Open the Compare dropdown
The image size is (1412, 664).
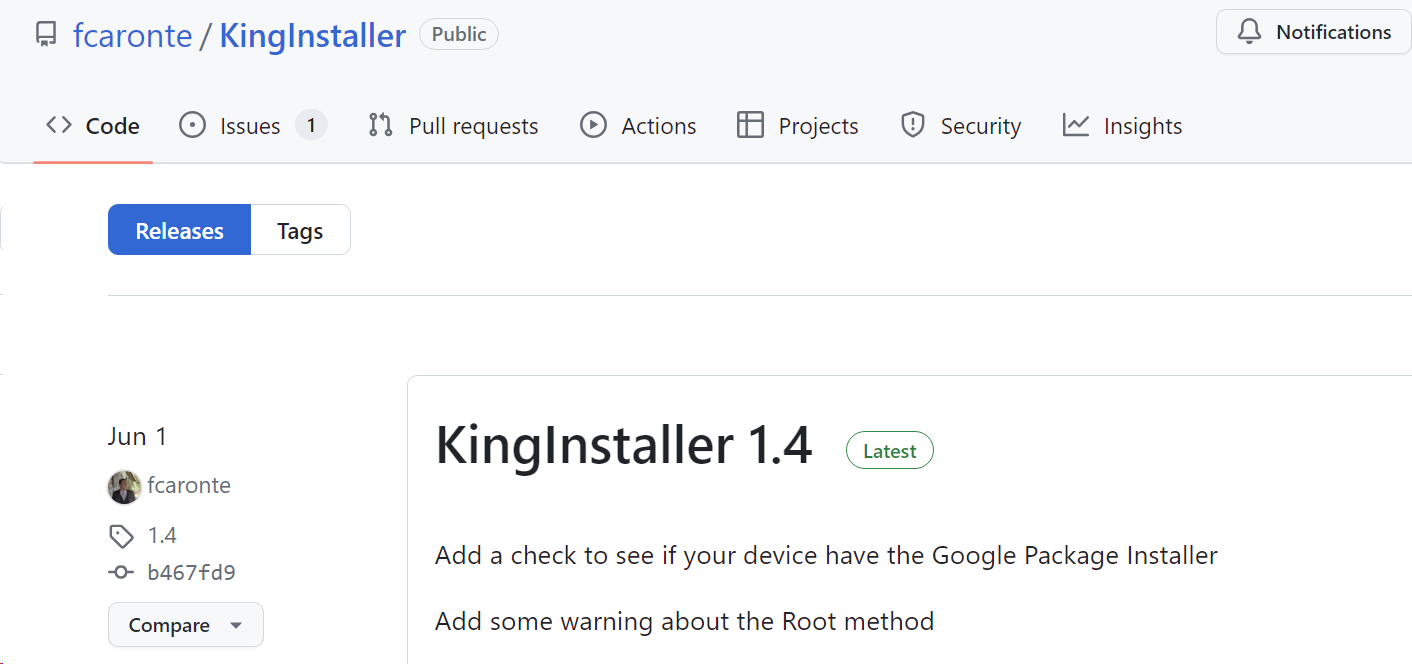(186, 625)
